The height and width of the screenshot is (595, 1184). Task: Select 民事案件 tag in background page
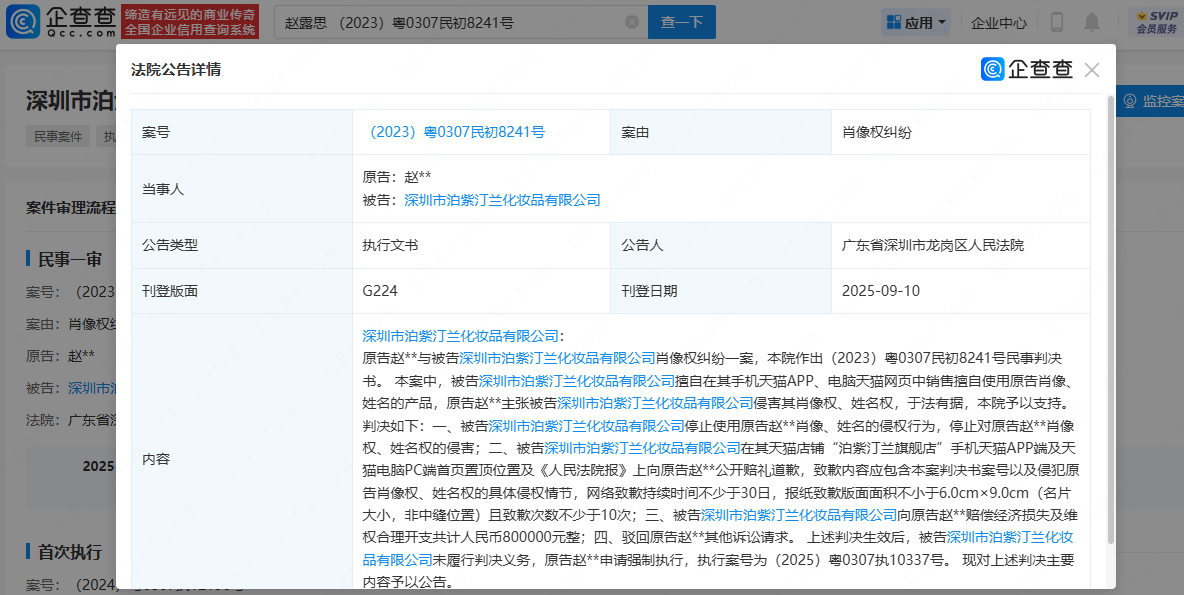click(x=57, y=137)
